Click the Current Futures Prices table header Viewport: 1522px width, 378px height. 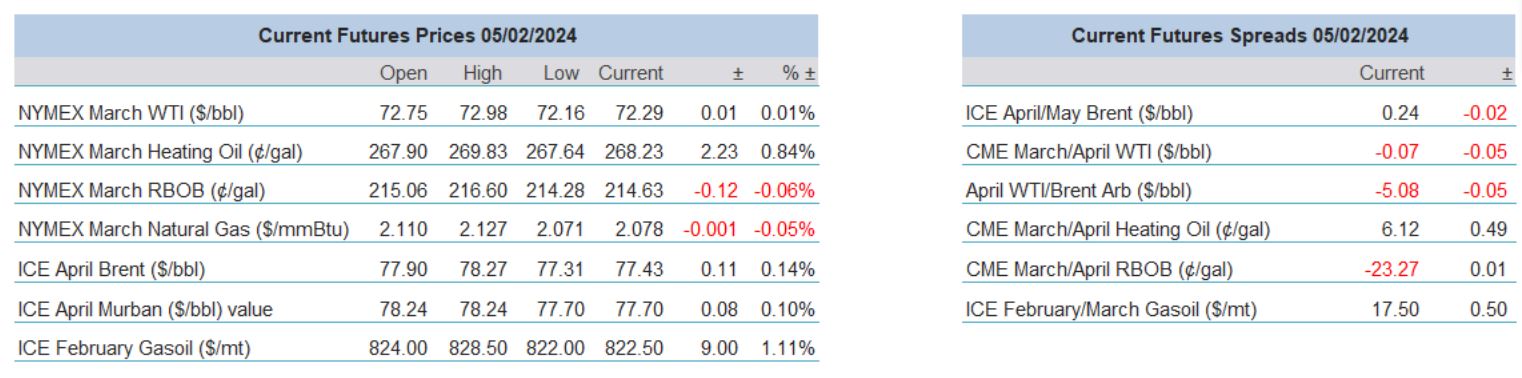(x=417, y=35)
